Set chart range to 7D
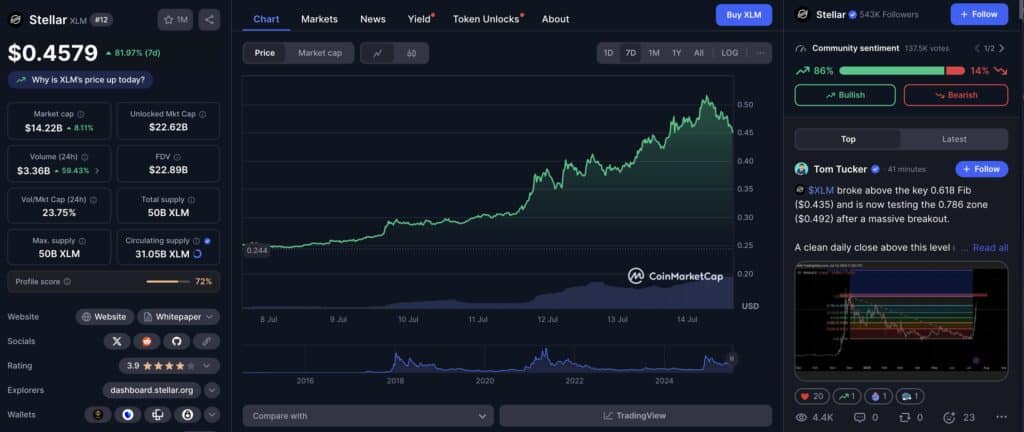The width and height of the screenshot is (1024, 432). 630,53
